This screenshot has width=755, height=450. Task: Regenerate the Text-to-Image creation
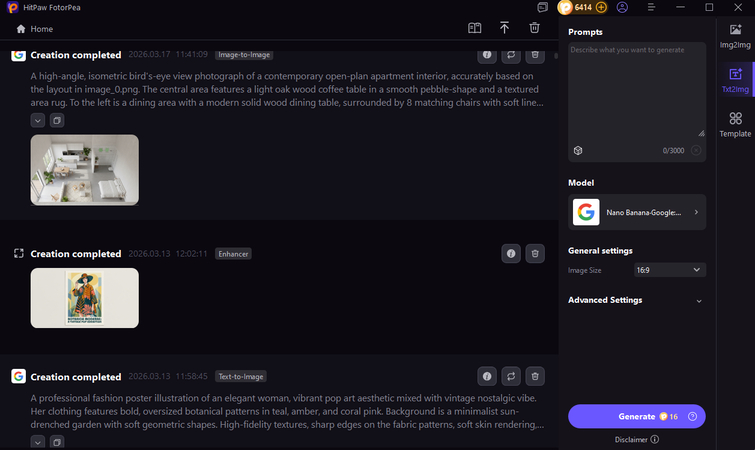[x=511, y=376]
